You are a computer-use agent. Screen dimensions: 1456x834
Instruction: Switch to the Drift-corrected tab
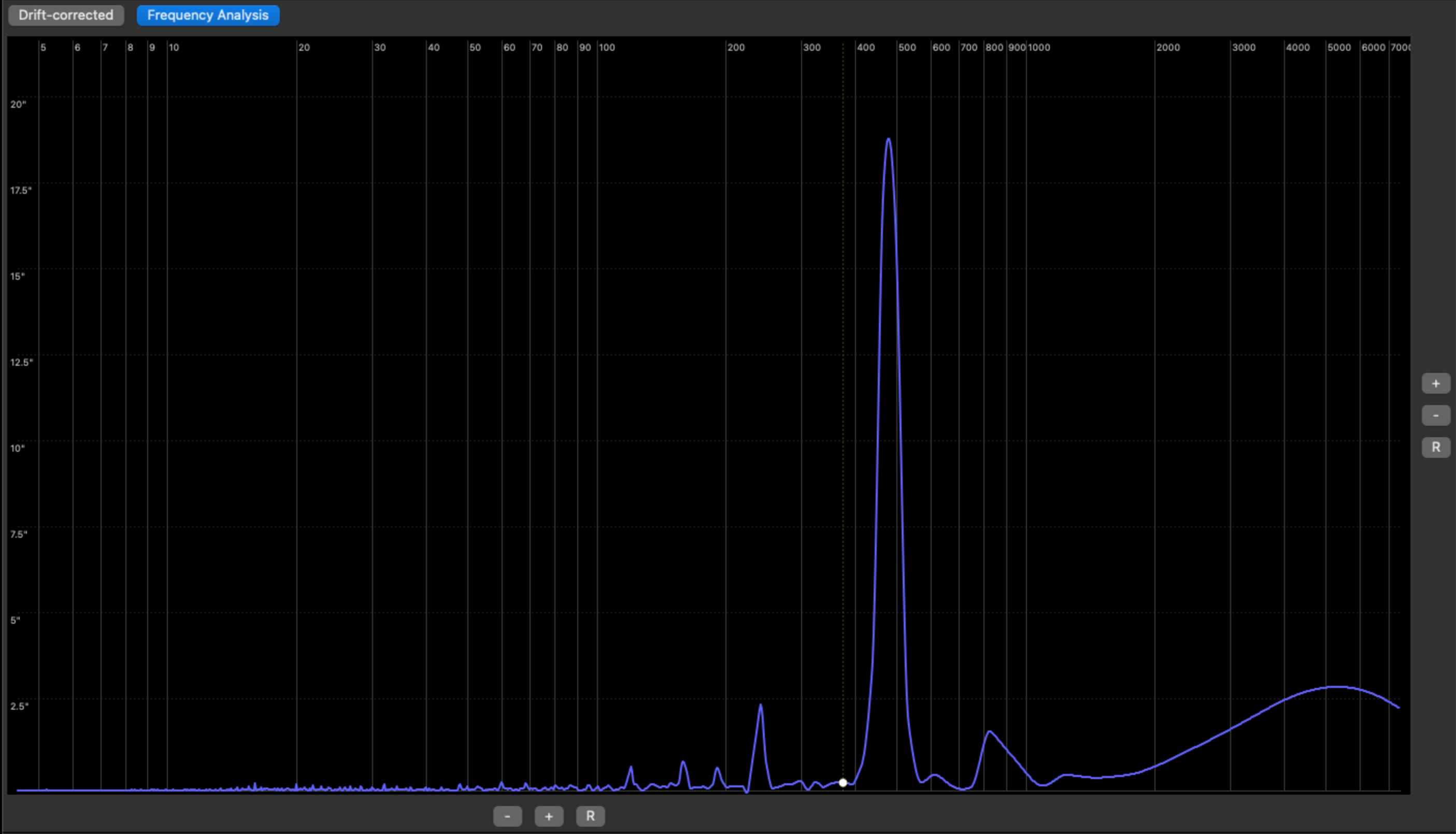click(x=66, y=15)
